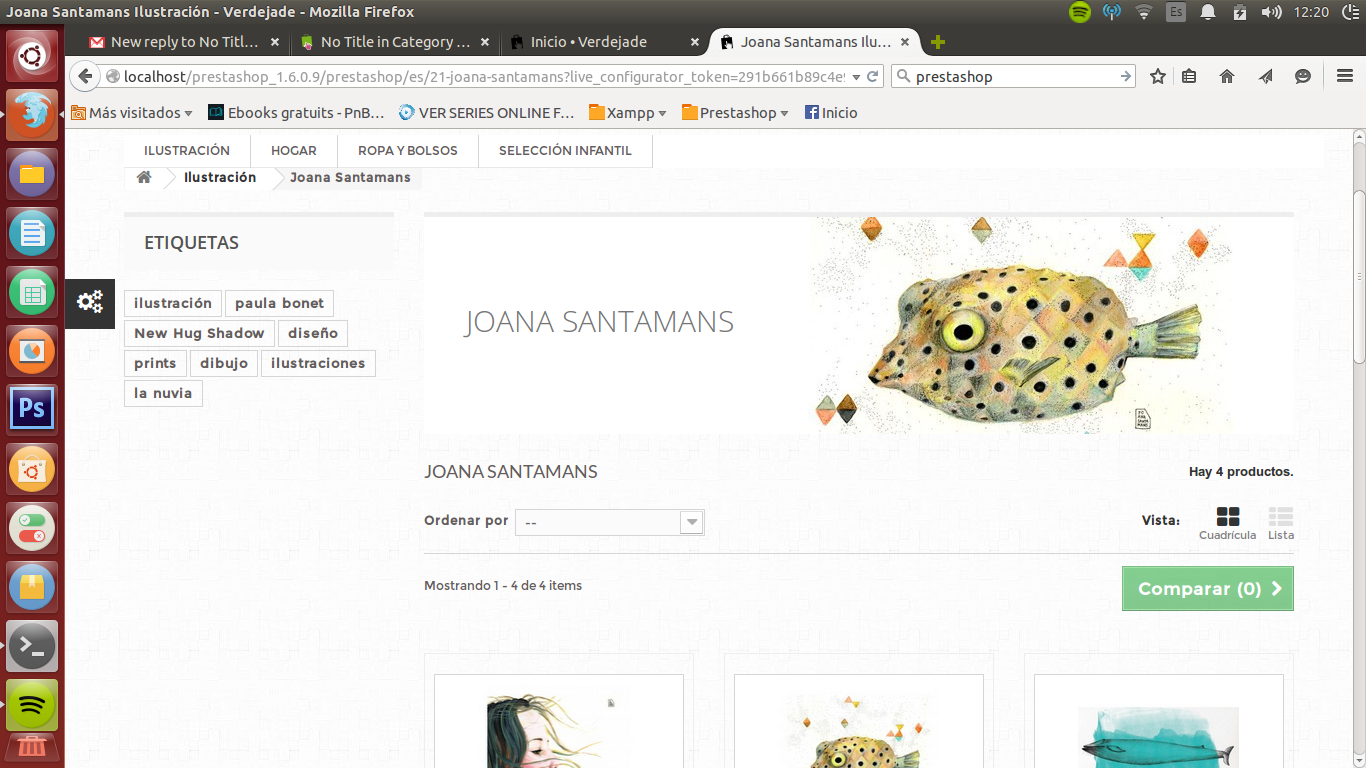
Task: Open Files manager in the dock
Action: point(33,176)
